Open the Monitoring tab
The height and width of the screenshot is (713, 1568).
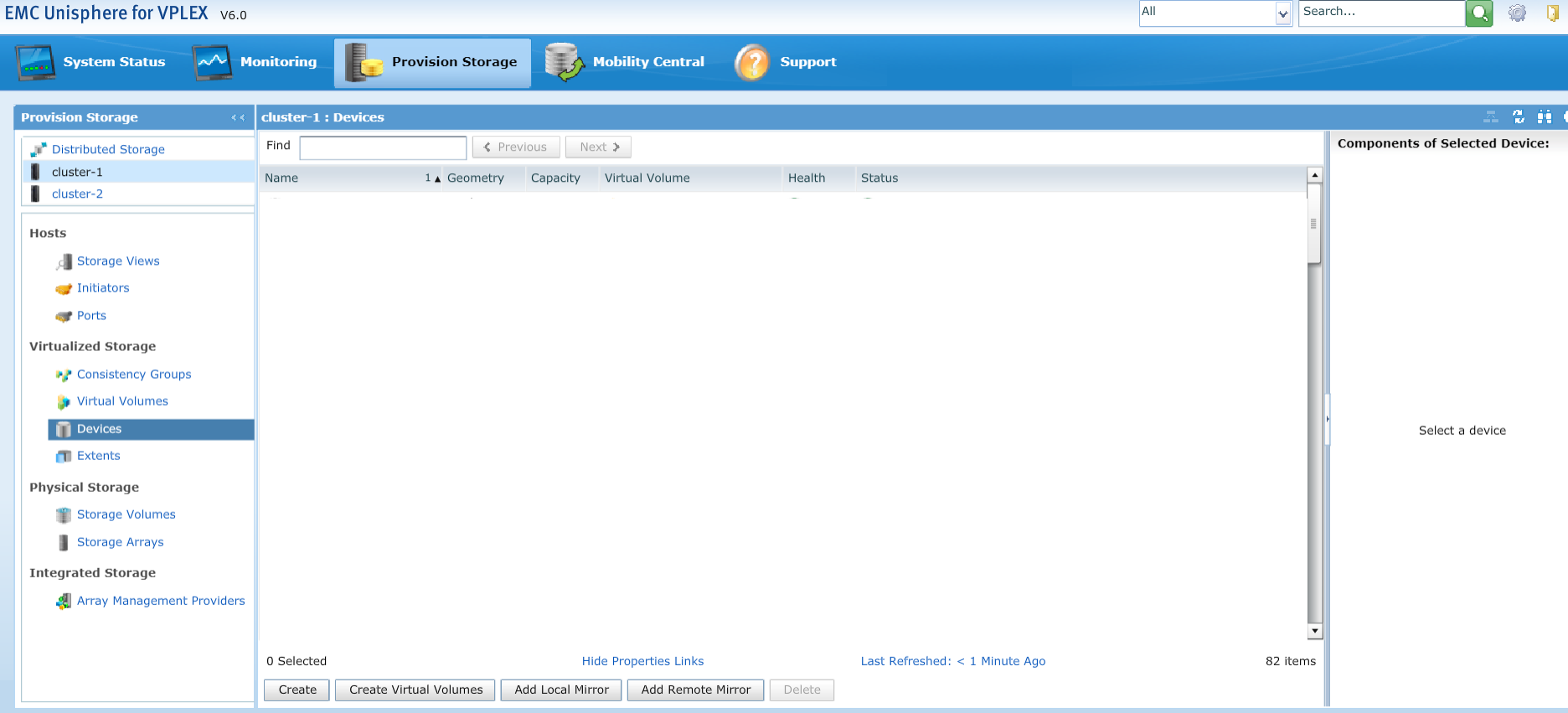tap(255, 62)
